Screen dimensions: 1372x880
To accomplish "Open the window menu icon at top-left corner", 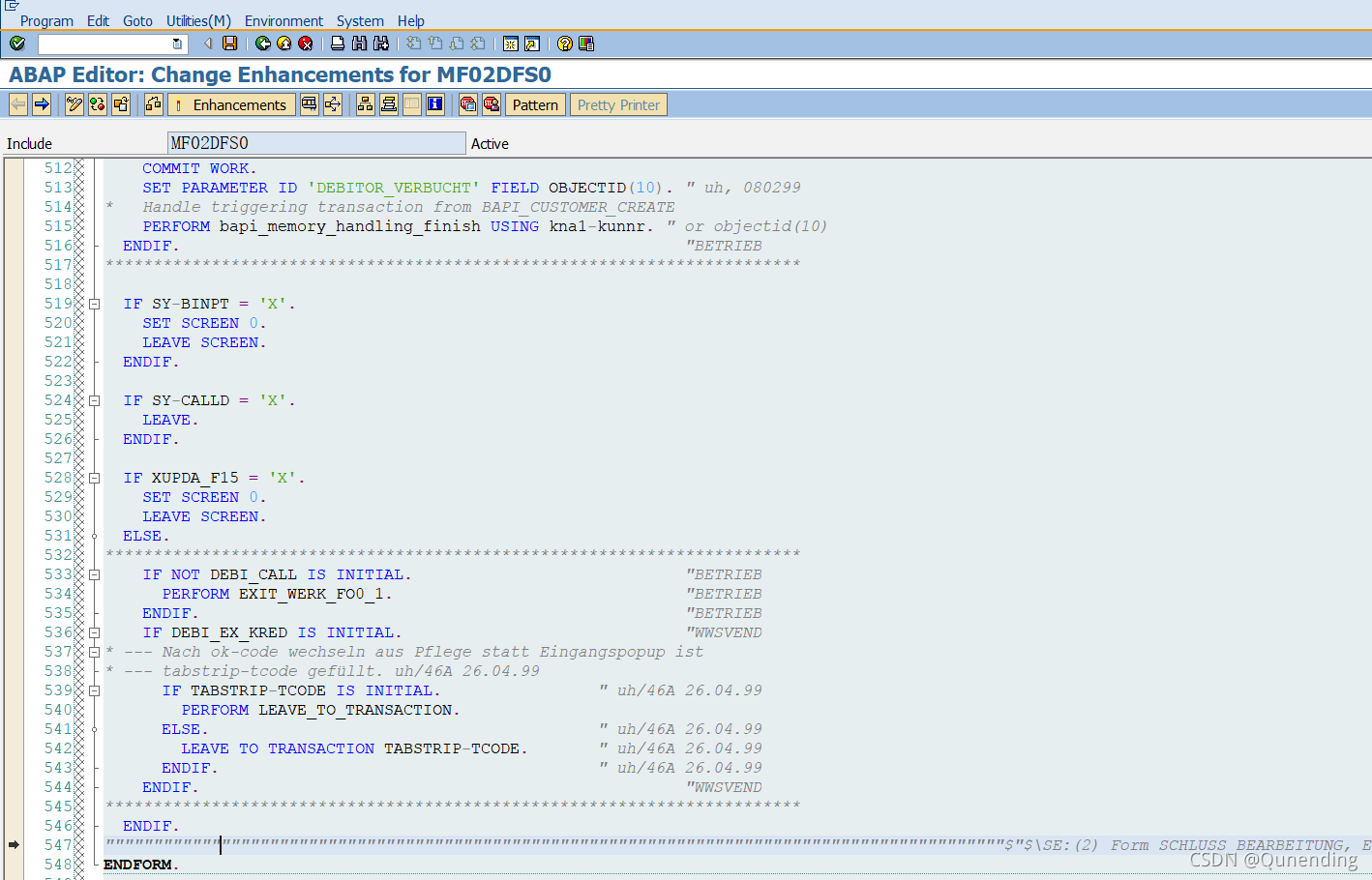I will pos(12,6).
